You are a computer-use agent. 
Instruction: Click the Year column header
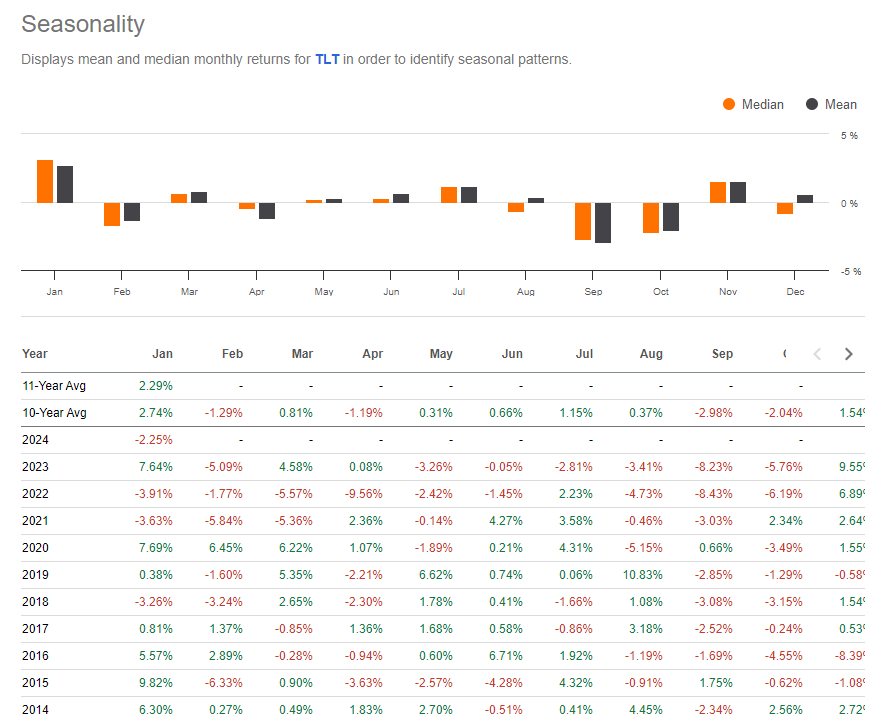point(35,354)
